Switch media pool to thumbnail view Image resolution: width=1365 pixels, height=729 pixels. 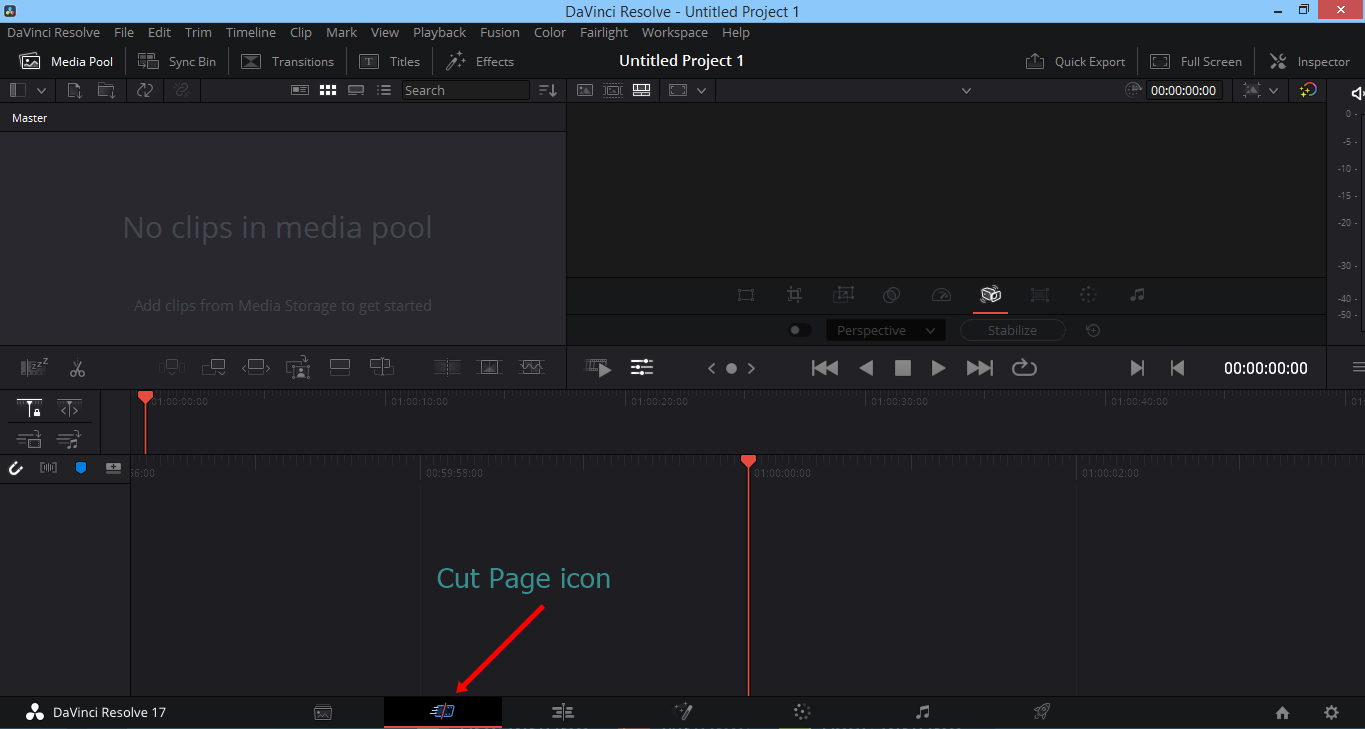[328, 90]
